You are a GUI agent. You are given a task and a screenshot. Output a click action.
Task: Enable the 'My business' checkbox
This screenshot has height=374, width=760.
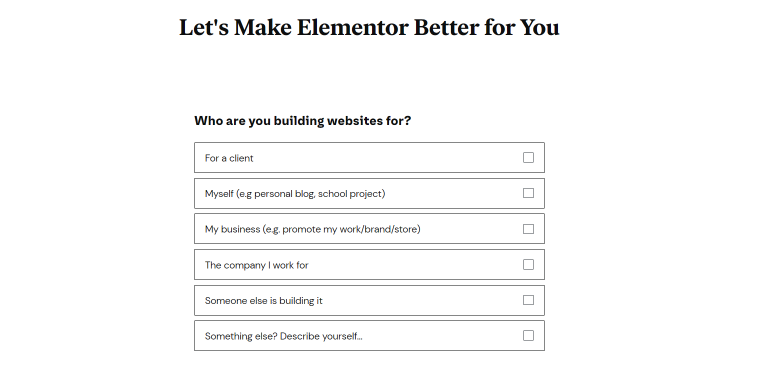(528, 229)
